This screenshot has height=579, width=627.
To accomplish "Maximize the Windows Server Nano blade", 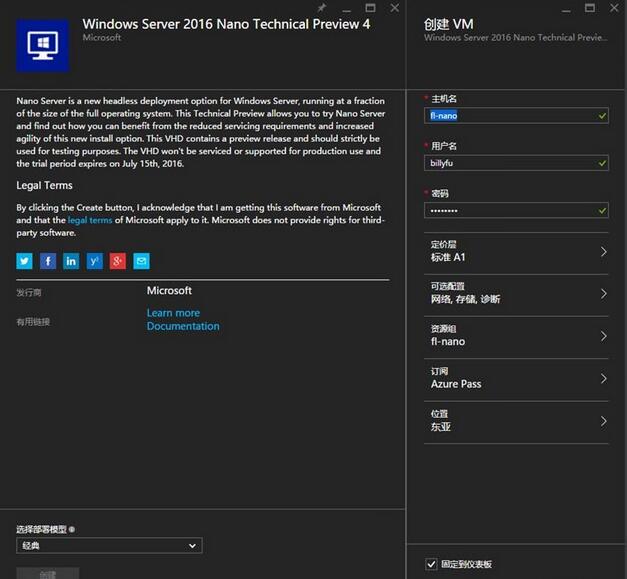I will (370, 8).
